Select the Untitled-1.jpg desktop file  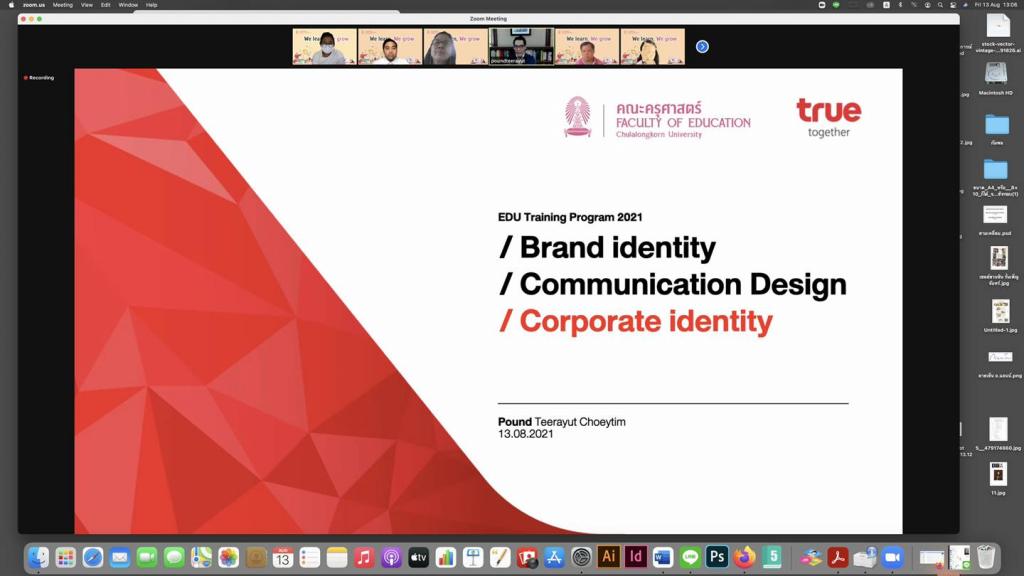(x=1000, y=316)
